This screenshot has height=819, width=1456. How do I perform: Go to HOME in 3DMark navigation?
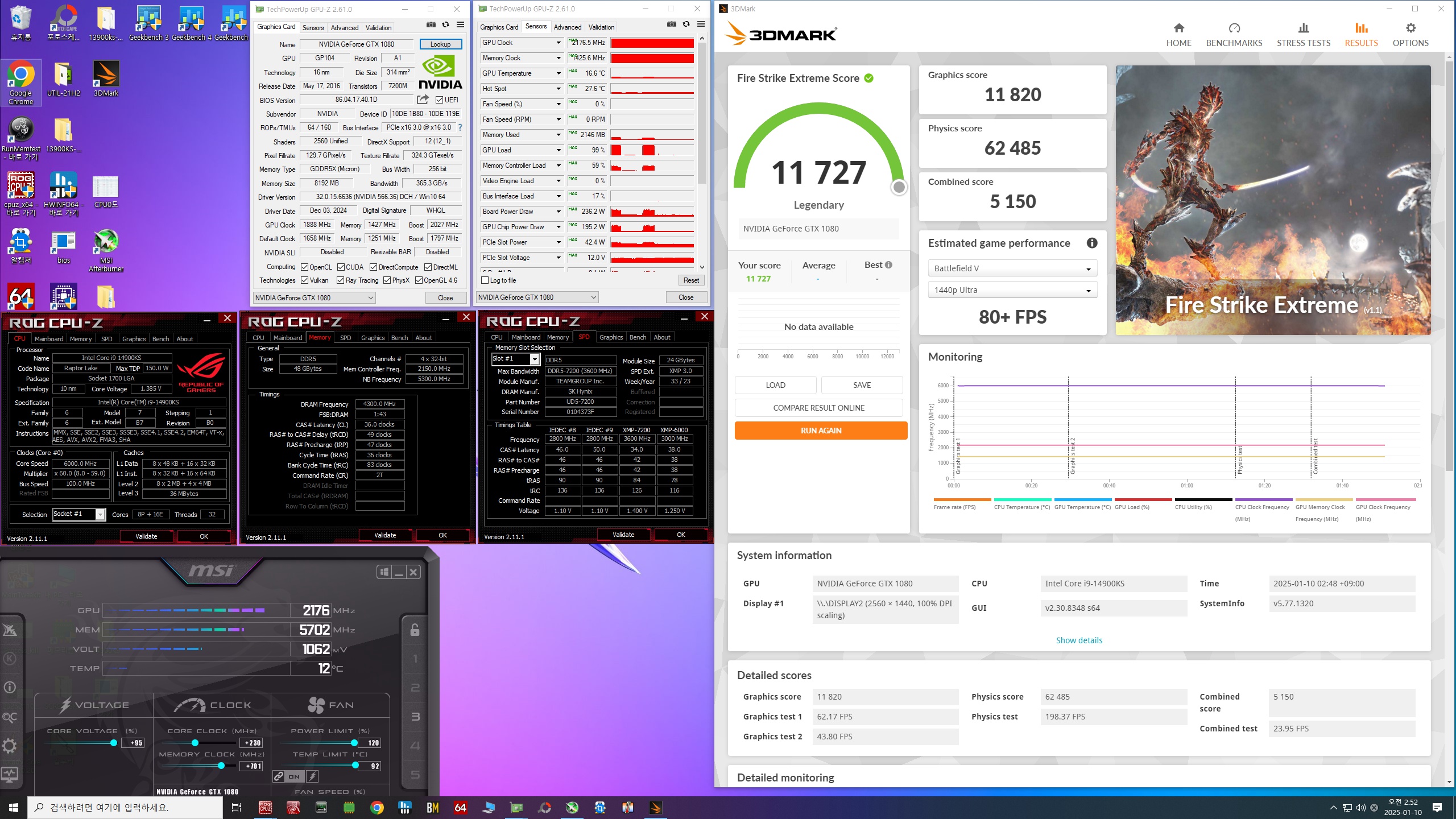[x=1178, y=35]
